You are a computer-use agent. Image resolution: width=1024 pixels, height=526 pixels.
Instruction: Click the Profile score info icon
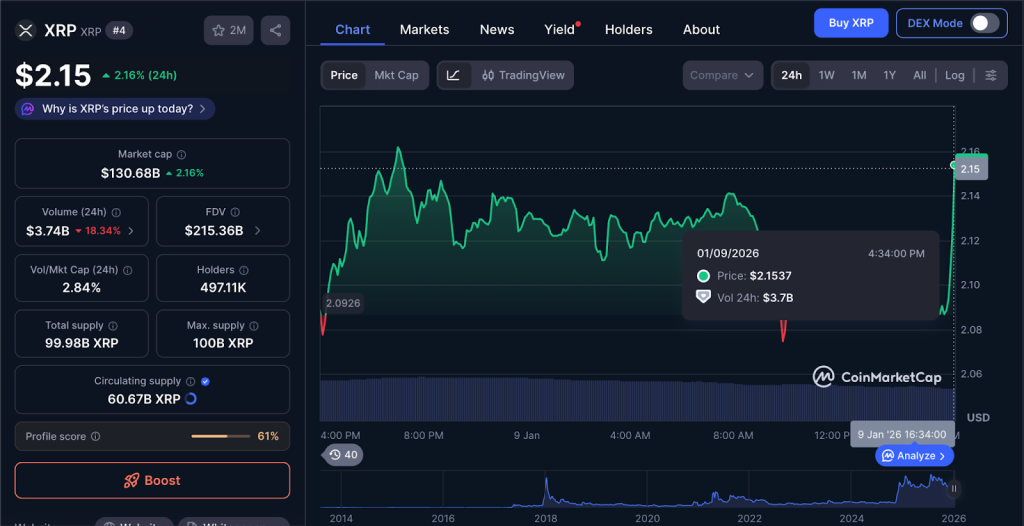pyautogui.click(x=96, y=437)
